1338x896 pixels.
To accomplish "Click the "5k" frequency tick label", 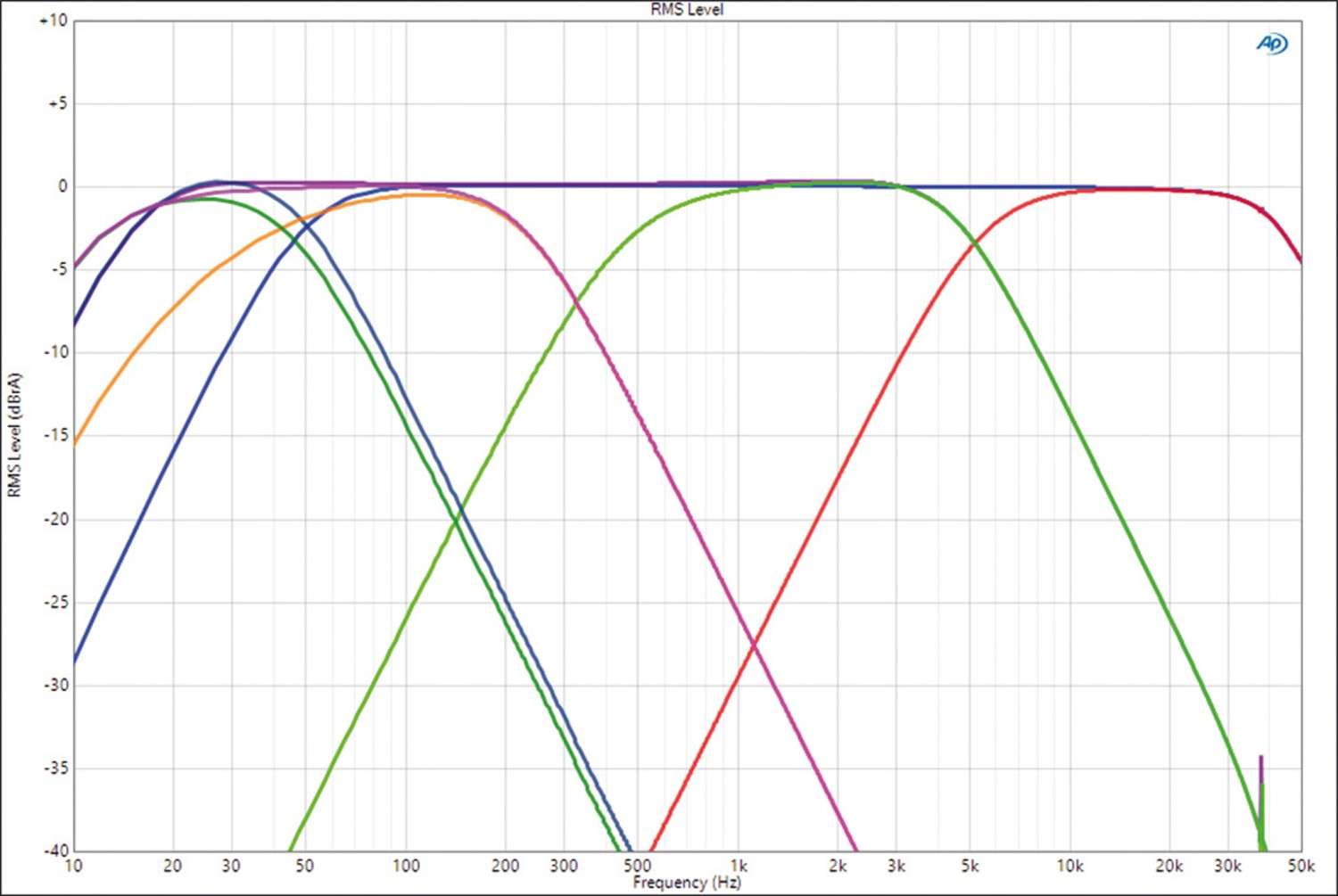I will click(x=970, y=866).
